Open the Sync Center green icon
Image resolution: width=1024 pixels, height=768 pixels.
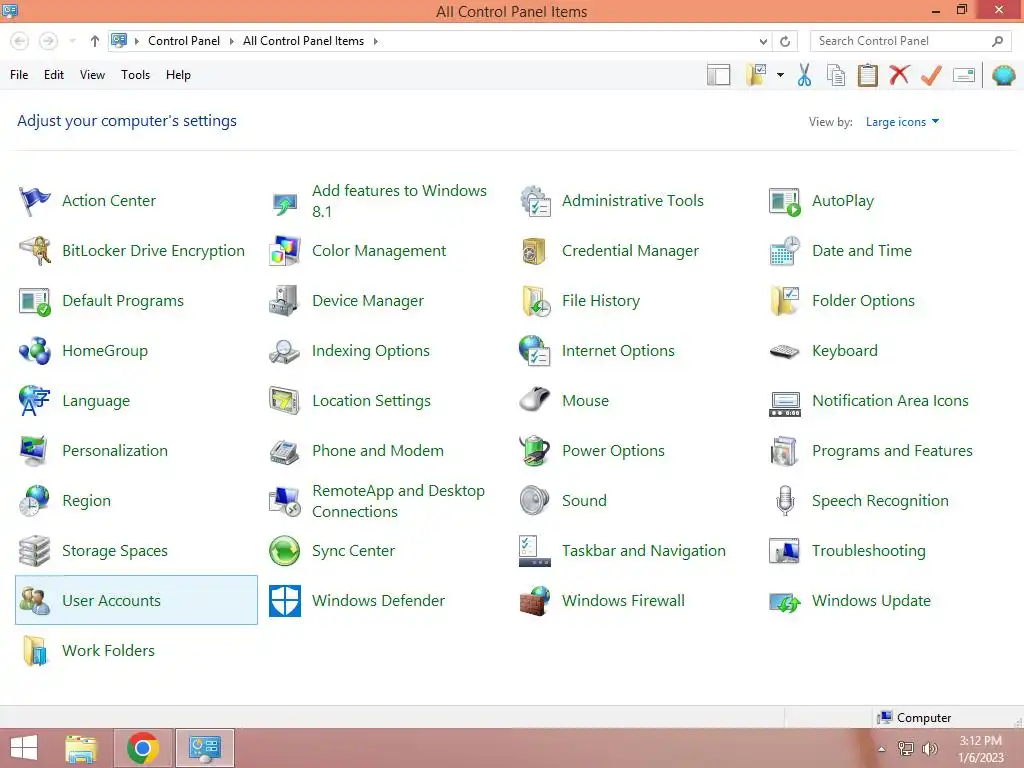click(x=285, y=551)
